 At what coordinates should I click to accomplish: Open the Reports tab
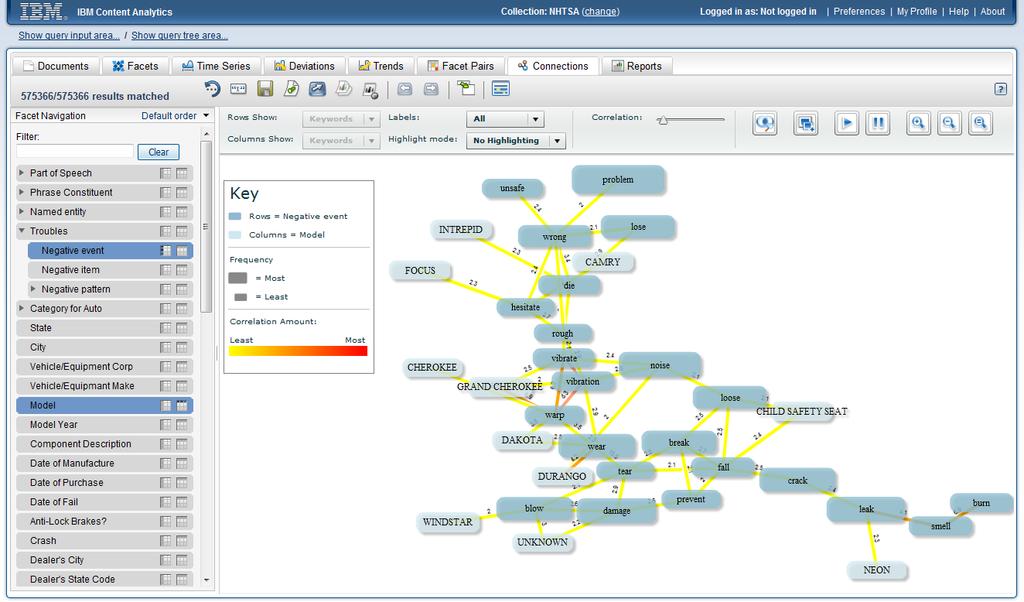(x=636, y=66)
